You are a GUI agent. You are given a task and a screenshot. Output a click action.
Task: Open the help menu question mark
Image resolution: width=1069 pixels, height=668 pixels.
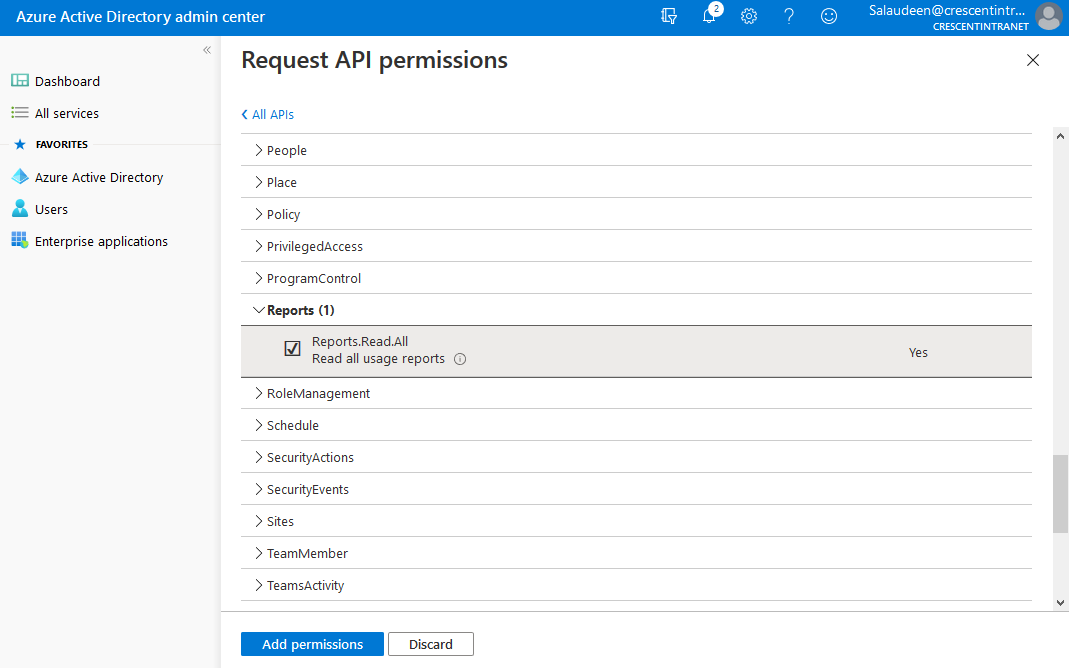pos(789,16)
